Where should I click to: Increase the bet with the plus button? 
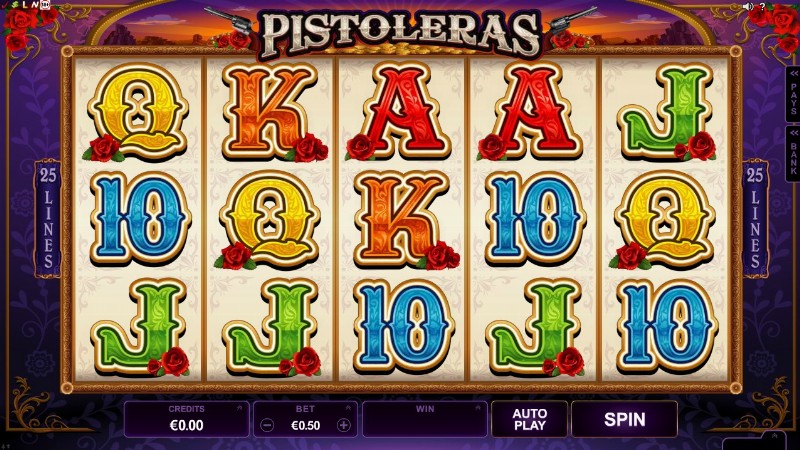click(x=344, y=425)
